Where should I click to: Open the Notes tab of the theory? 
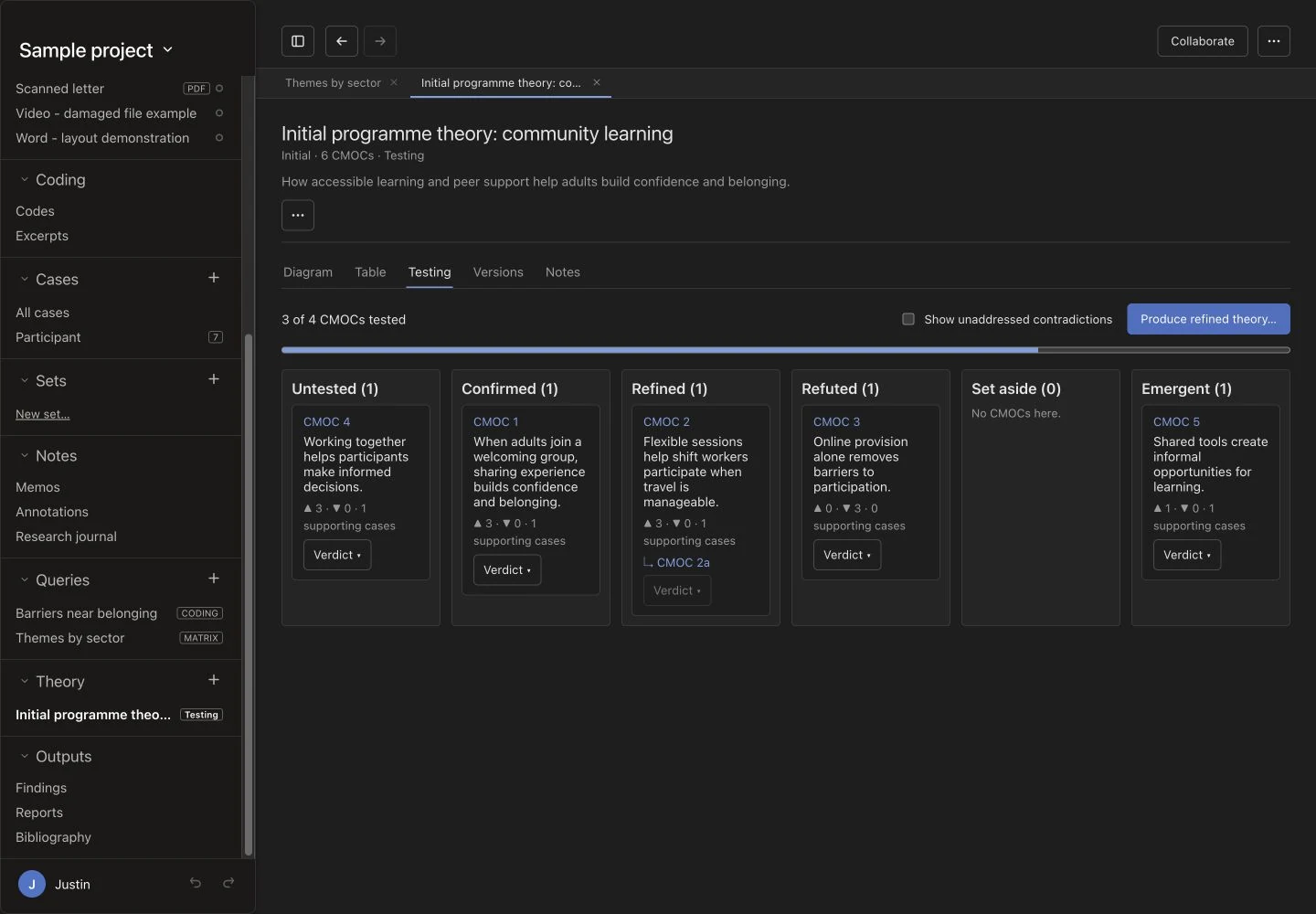[563, 272]
